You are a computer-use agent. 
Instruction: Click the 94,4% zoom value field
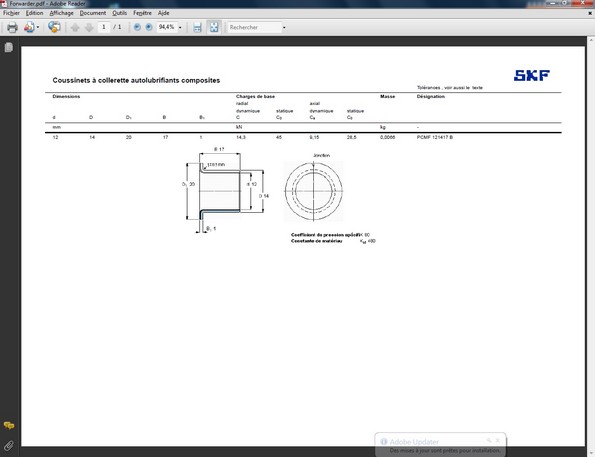point(167,27)
